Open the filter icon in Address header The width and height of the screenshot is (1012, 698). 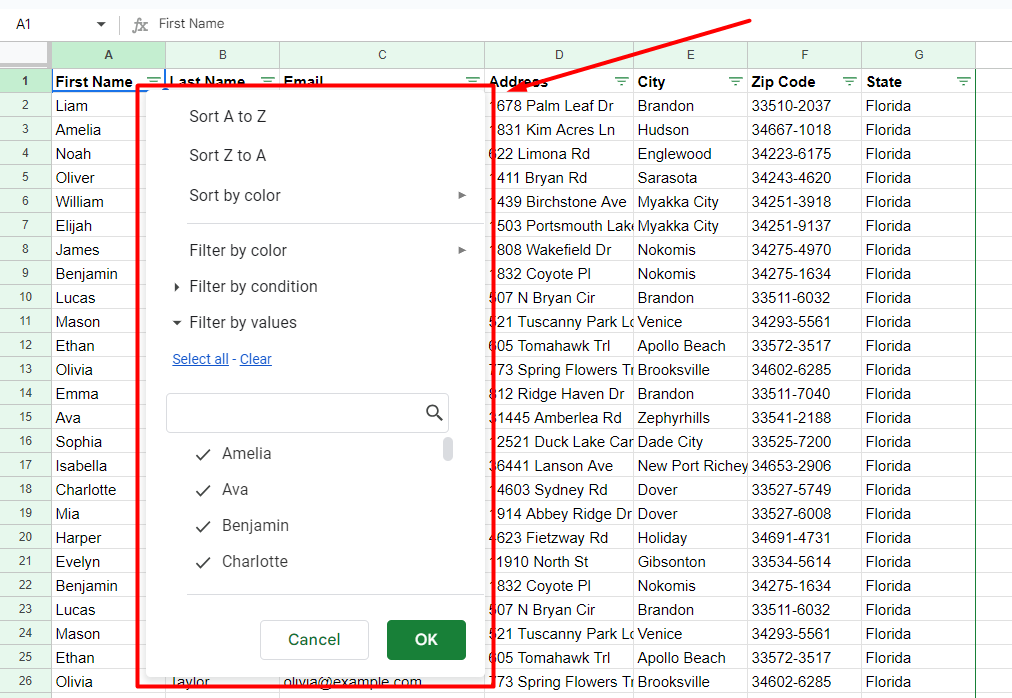click(622, 81)
